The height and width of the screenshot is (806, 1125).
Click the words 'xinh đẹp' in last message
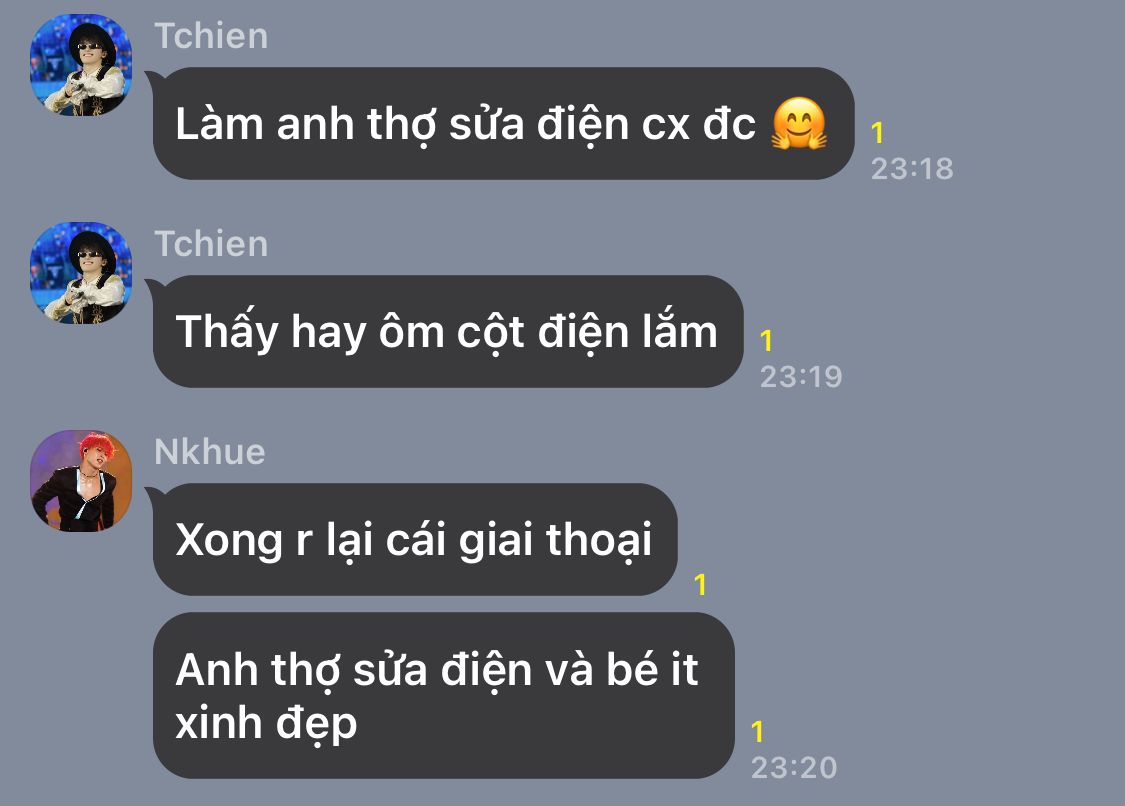(266, 723)
